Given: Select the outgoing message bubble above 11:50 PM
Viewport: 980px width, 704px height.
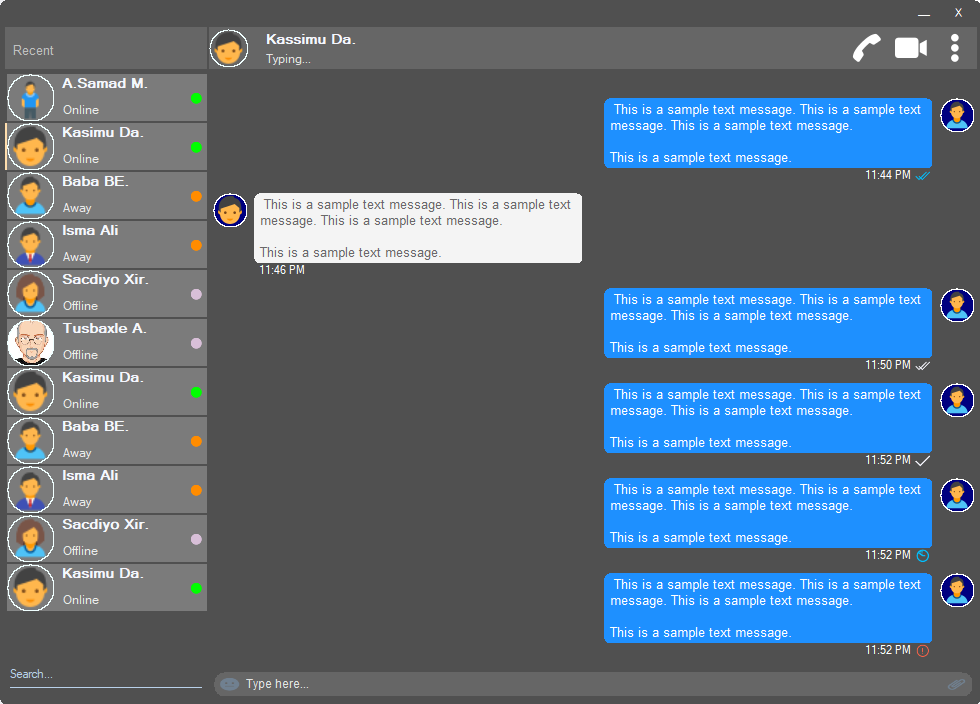Looking at the screenshot, I should [768, 323].
